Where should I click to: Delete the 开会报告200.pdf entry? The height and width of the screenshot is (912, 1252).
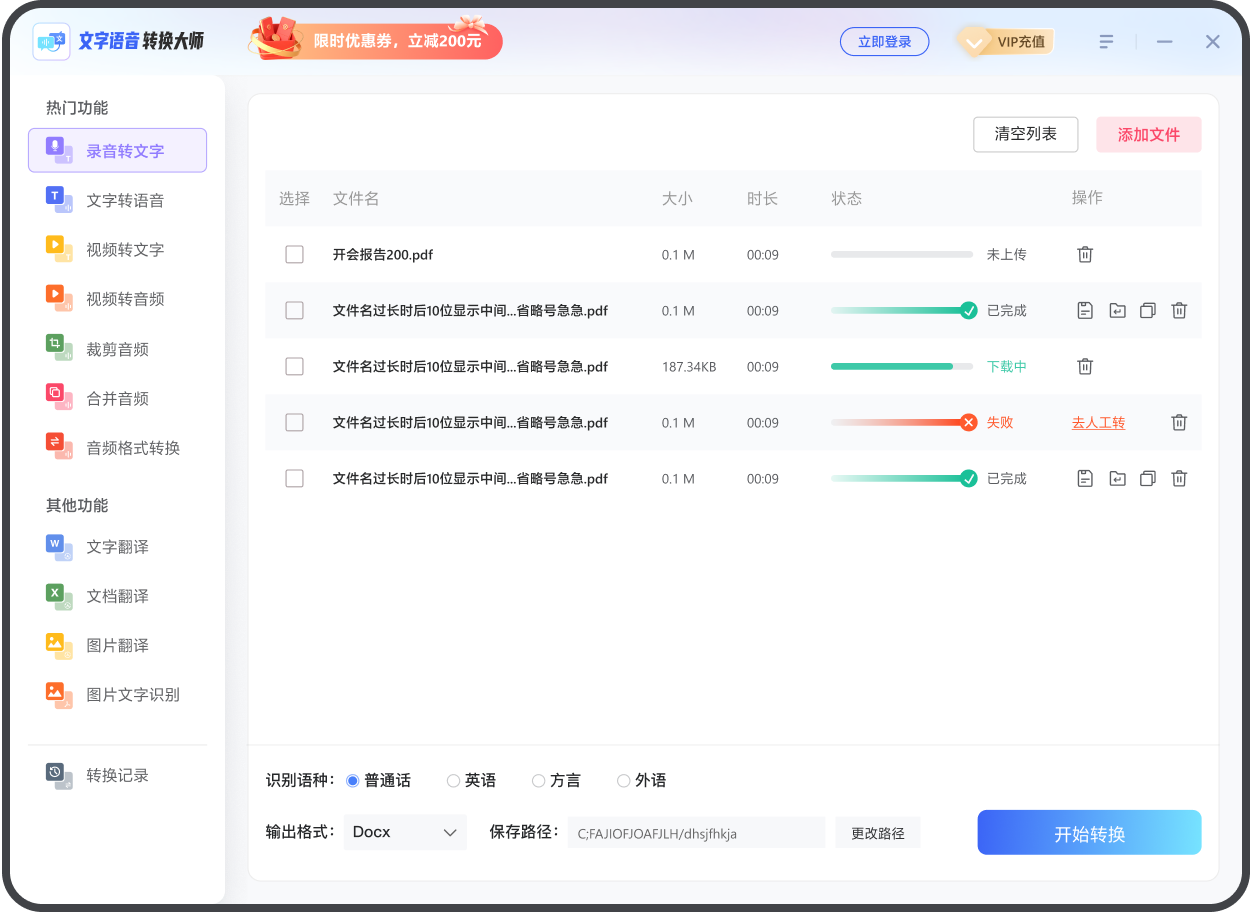[1084, 254]
